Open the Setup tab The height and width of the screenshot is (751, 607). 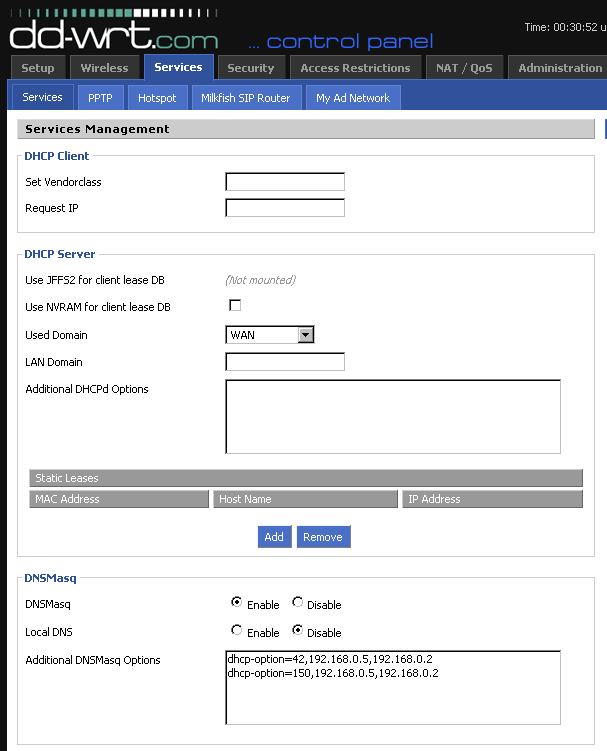point(38,68)
